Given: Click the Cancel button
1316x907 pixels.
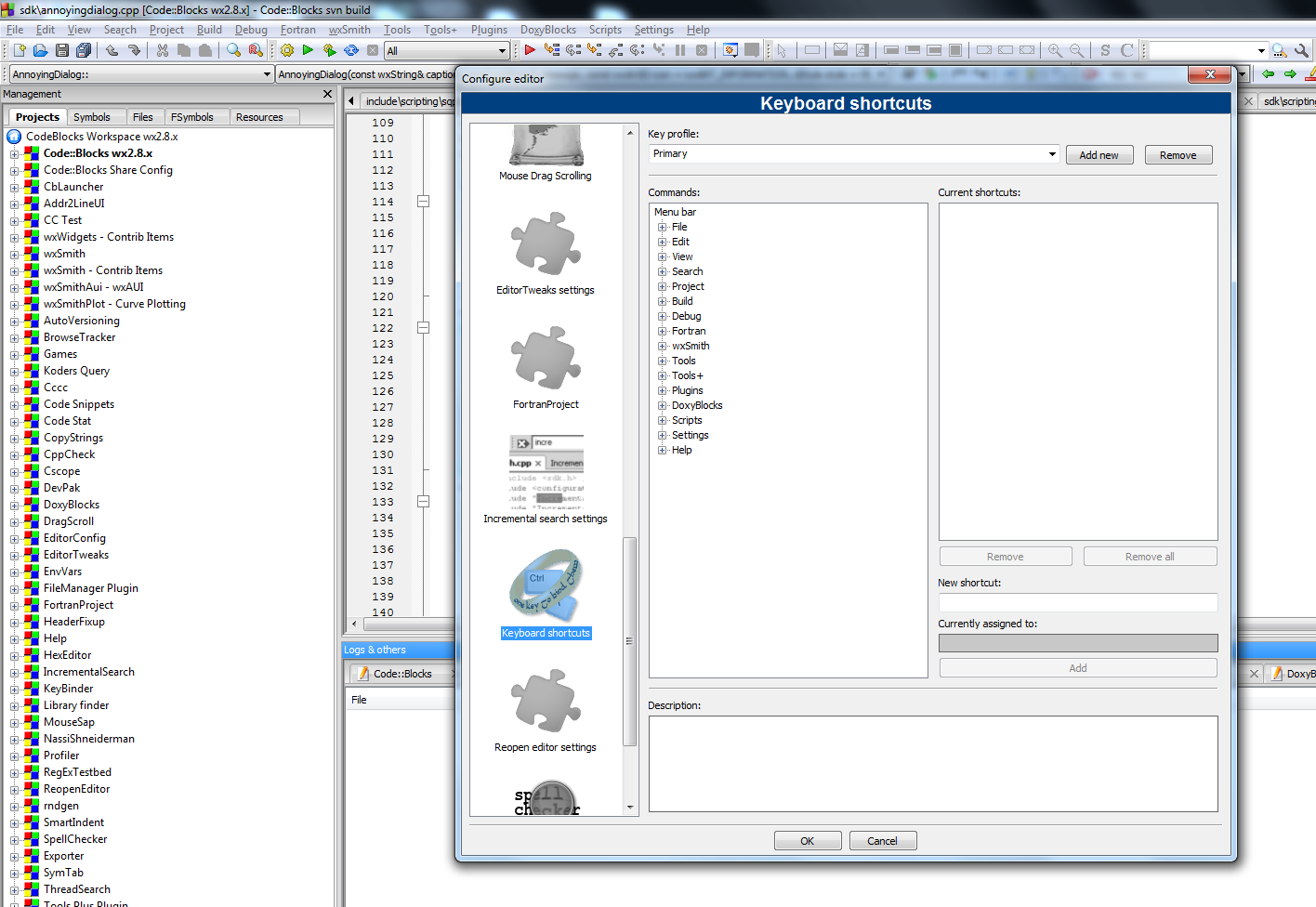Looking at the screenshot, I should click(x=882, y=841).
